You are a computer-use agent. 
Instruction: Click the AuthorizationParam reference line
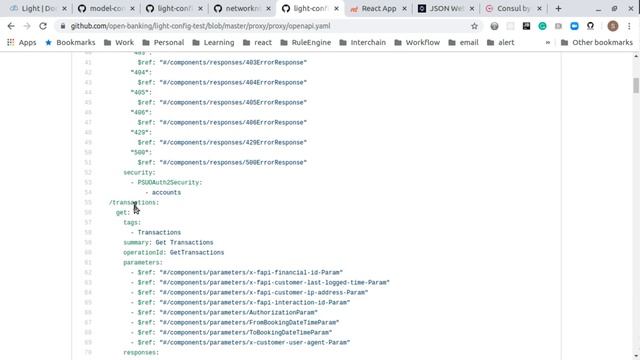click(x=224, y=313)
